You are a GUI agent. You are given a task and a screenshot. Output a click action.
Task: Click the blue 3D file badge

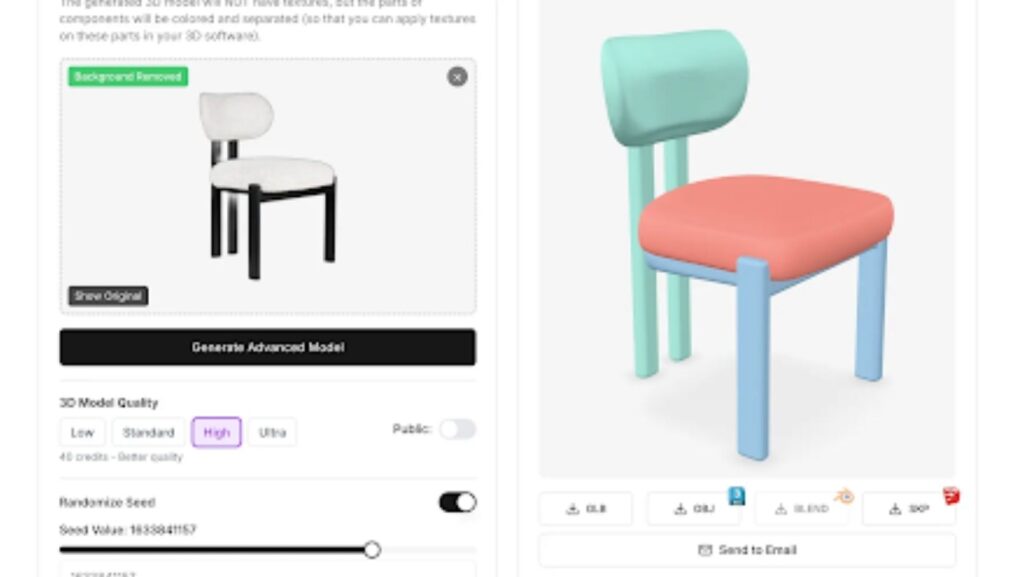[737, 496]
